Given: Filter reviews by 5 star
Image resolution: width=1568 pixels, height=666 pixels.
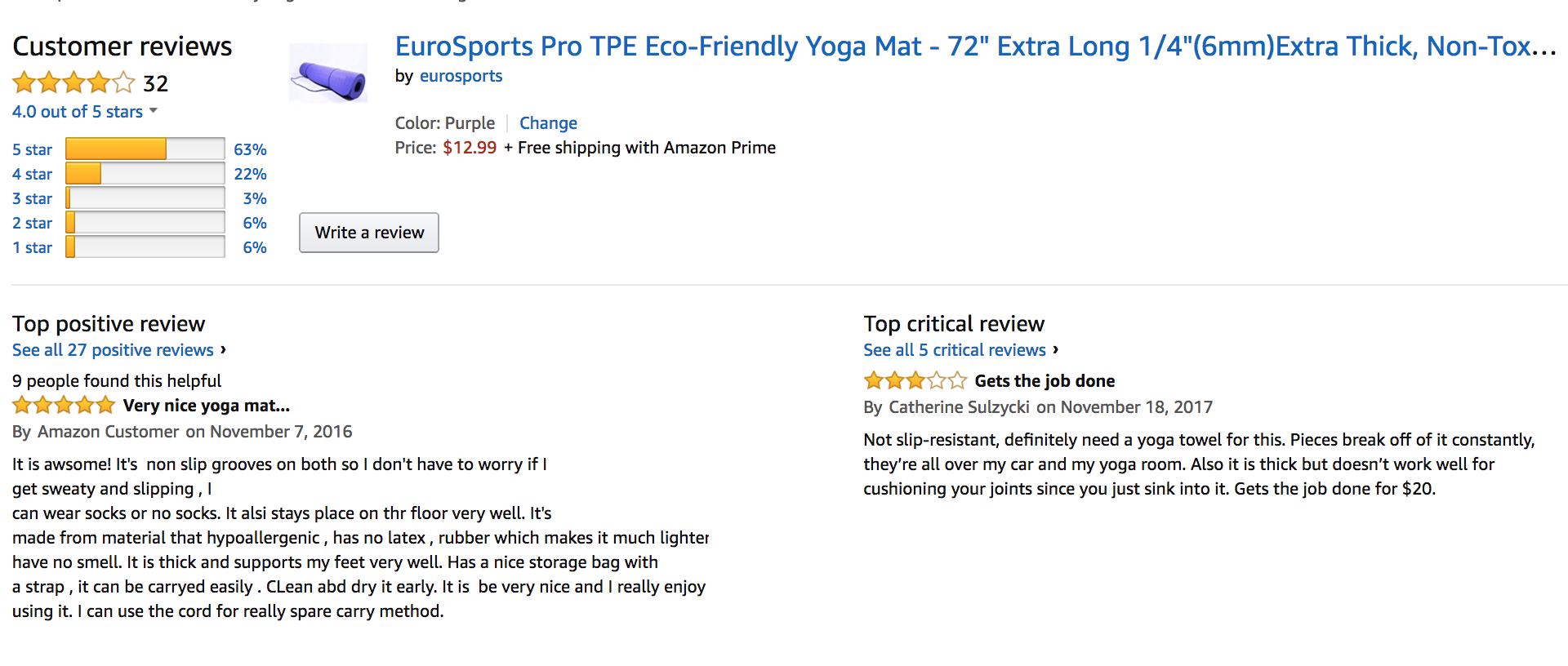Looking at the screenshot, I should (x=32, y=149).
